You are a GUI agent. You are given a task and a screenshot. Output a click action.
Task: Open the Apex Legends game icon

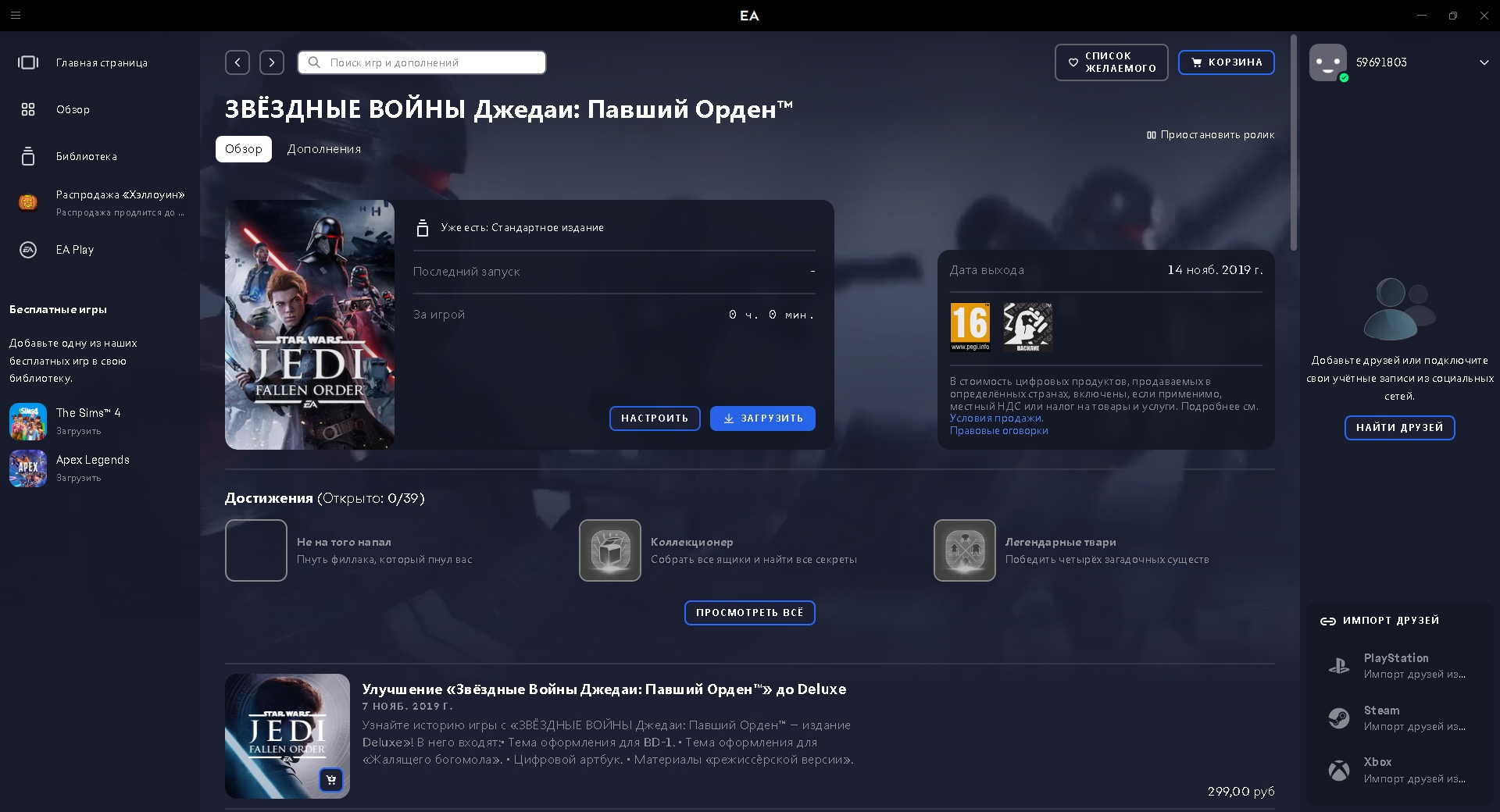coord(28,468)
